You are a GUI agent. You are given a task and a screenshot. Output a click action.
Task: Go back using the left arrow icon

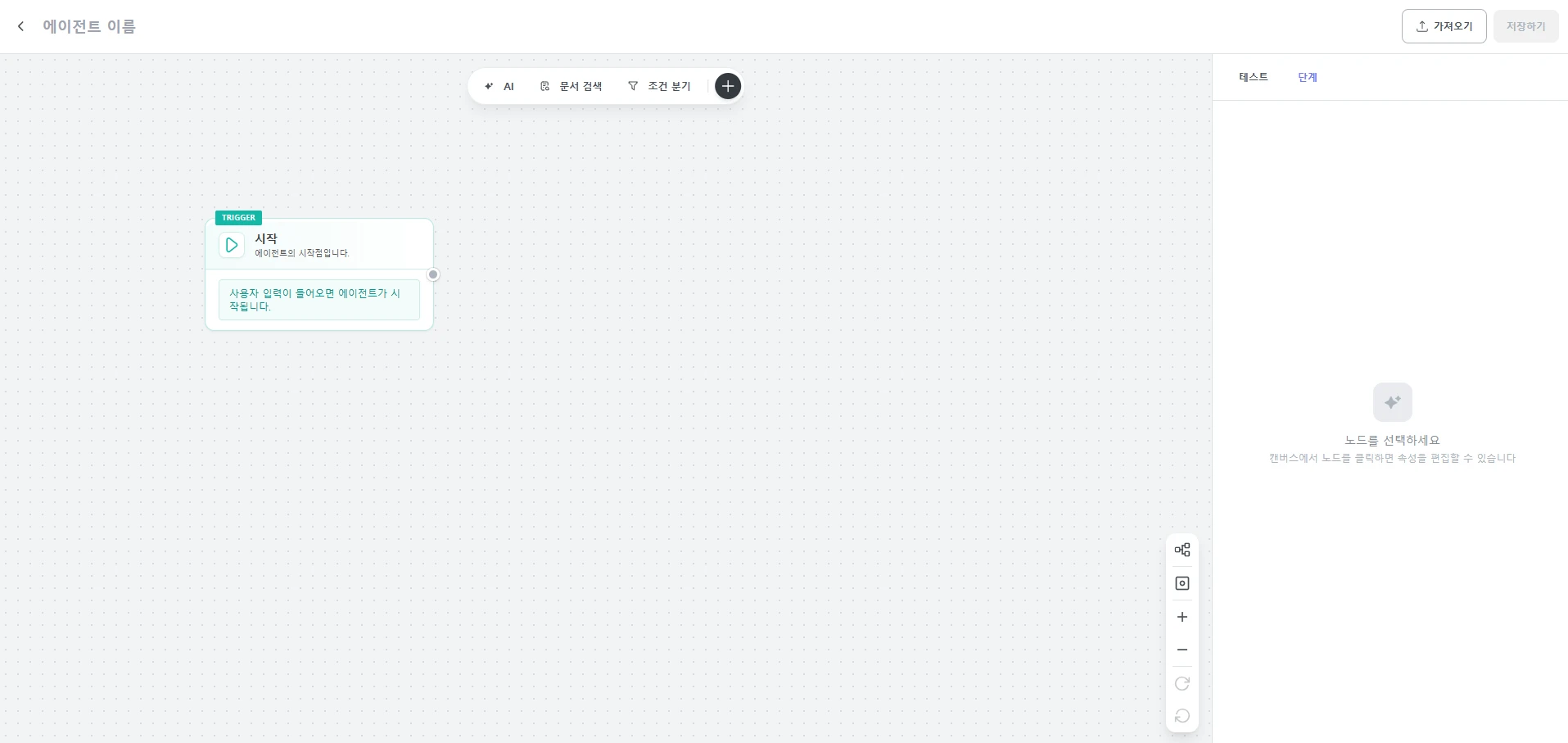20,26
